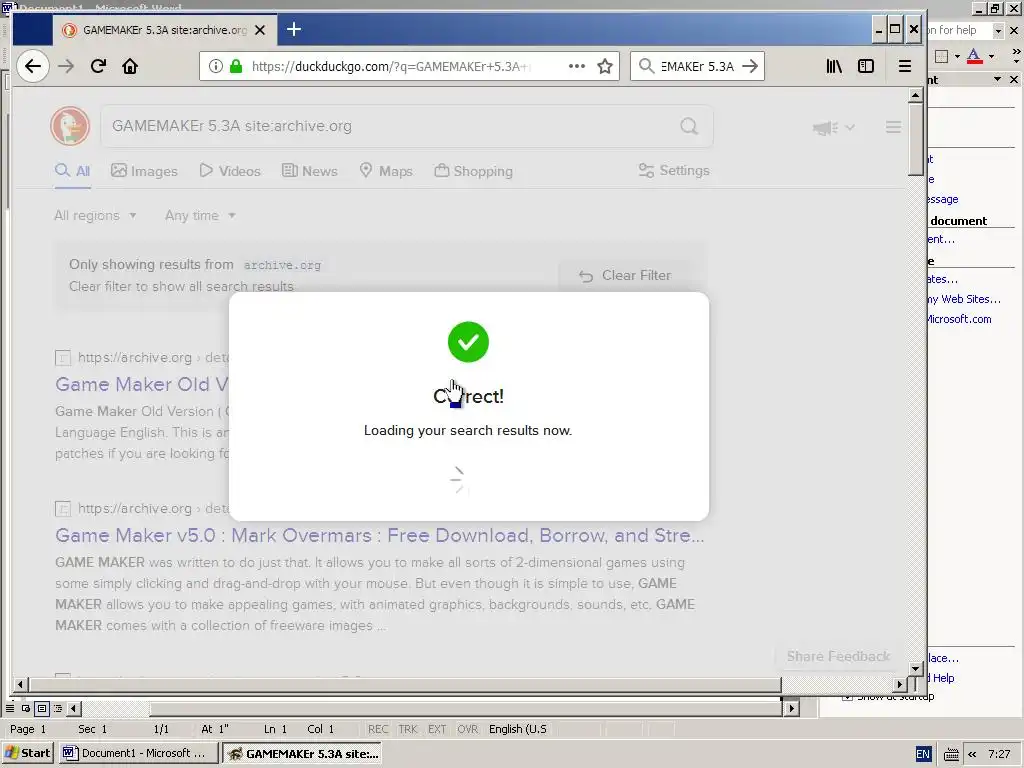
Task: Show site information icon in address bar
Action: coord(216,66)
